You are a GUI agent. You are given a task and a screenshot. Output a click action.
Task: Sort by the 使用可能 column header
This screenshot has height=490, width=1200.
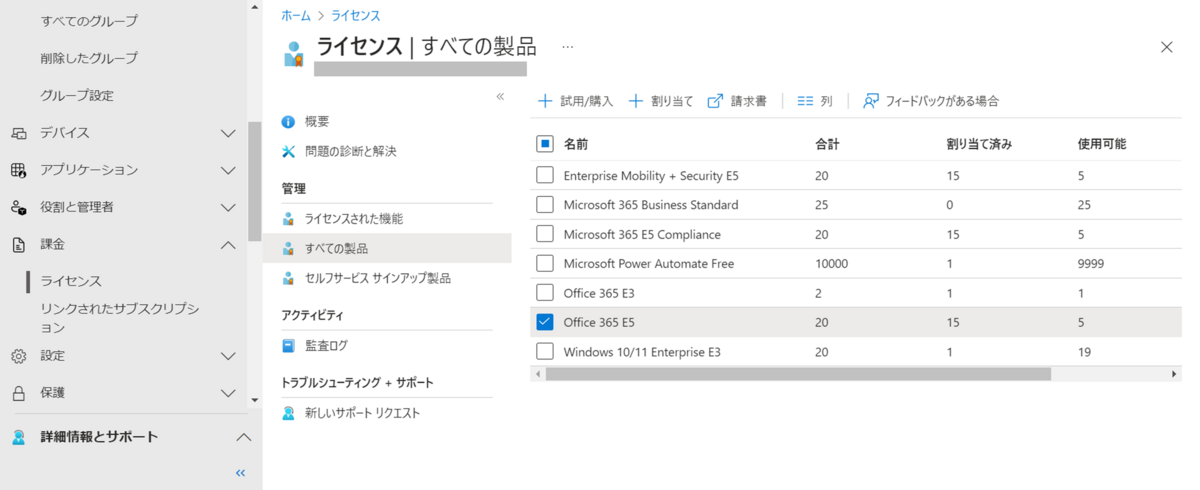pos(1102,144)
